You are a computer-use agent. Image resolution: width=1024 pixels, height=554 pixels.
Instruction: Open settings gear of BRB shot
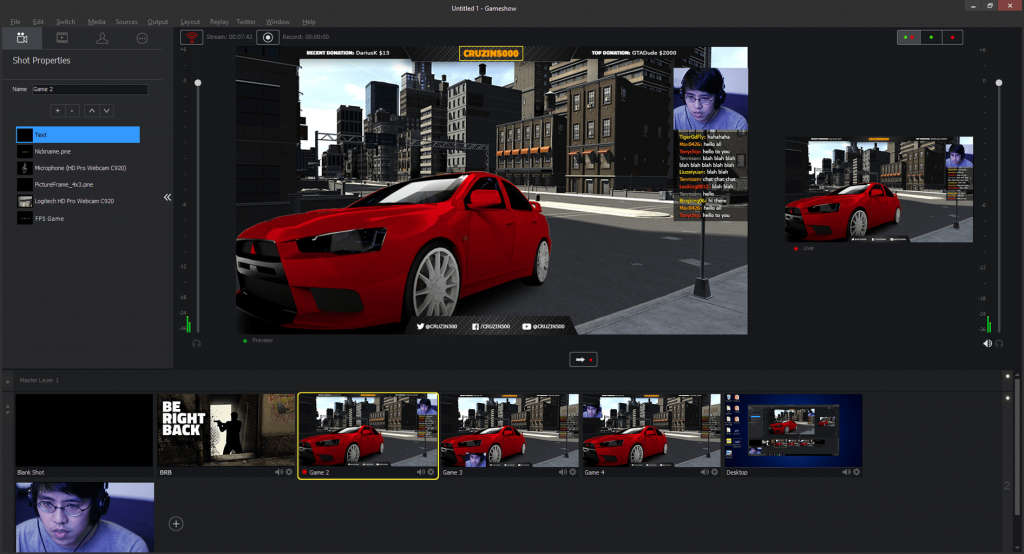tap(289, 472)
